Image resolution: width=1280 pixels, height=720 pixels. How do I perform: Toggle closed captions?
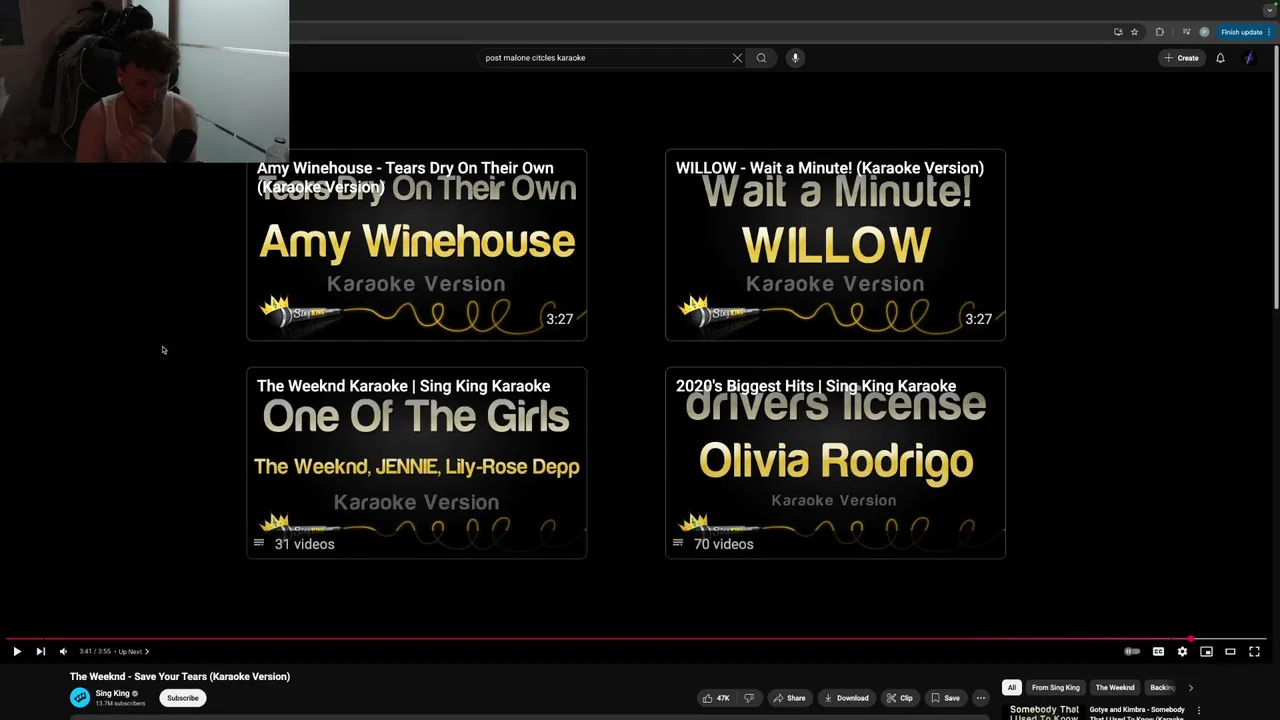(1158, 651)
